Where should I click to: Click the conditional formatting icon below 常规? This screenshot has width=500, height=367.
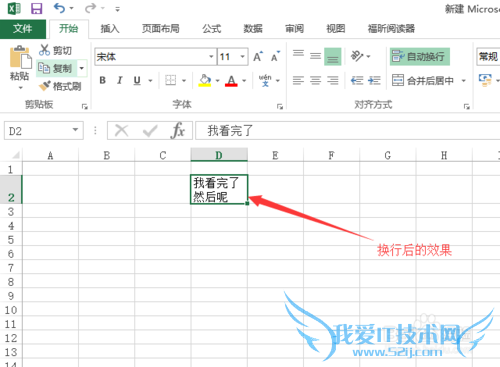point(485,80)
